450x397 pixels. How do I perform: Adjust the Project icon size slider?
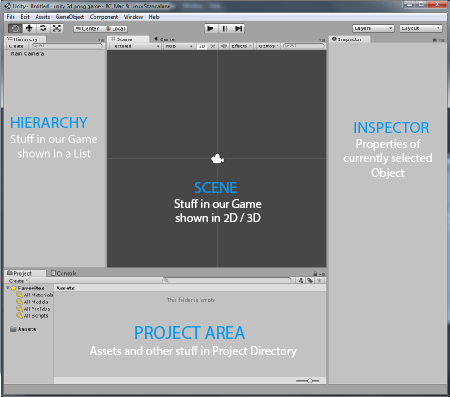(307, 381)
